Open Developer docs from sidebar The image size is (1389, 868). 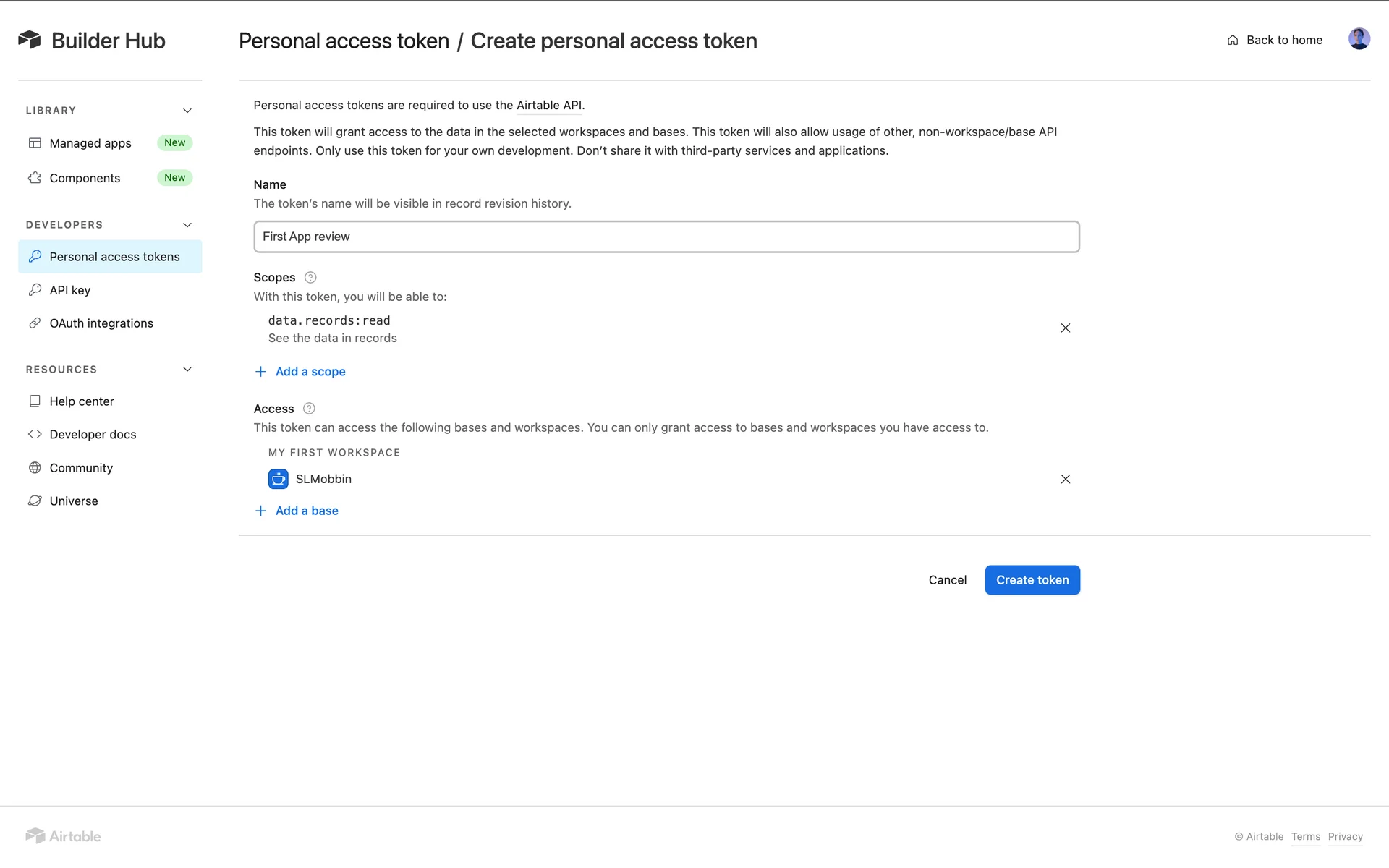tap(93, 434)
